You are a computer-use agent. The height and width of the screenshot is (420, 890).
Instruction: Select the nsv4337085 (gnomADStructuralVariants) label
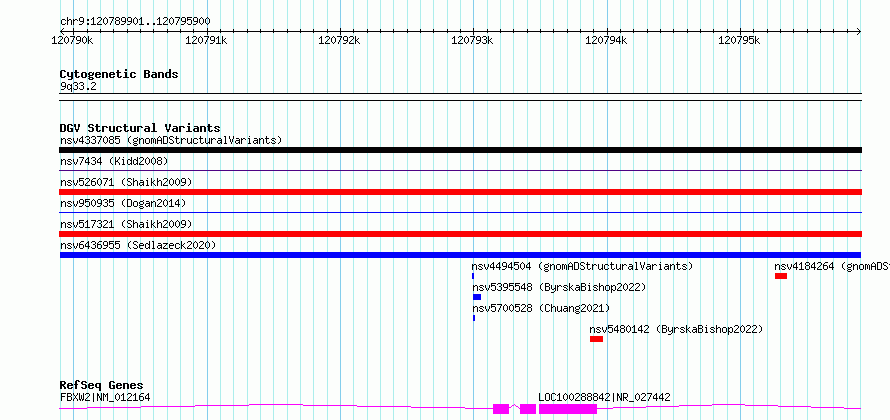point(171,140)
